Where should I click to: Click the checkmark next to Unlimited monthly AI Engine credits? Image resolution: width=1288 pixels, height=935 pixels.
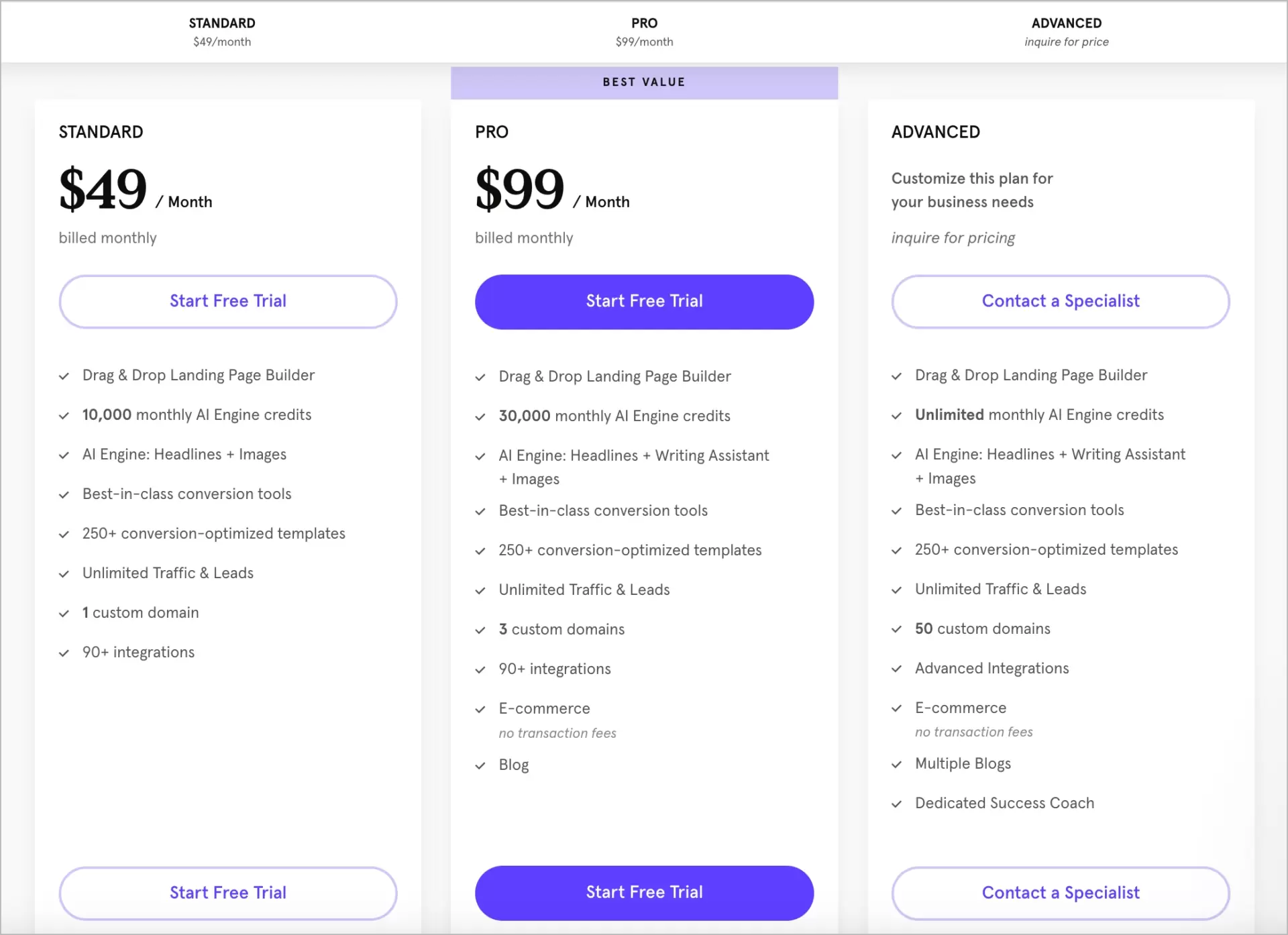pos(897,416)
